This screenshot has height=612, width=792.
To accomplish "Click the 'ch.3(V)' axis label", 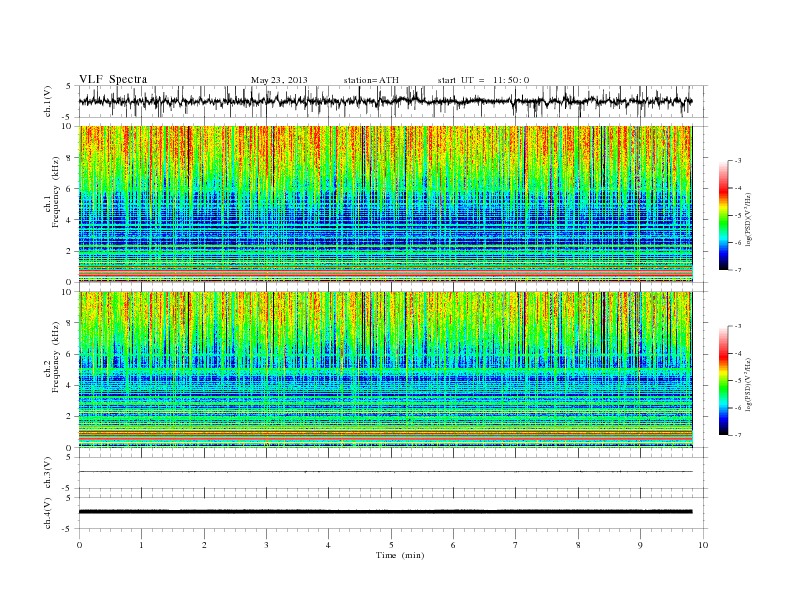I will pyautogui.click(x=48, y=473).
